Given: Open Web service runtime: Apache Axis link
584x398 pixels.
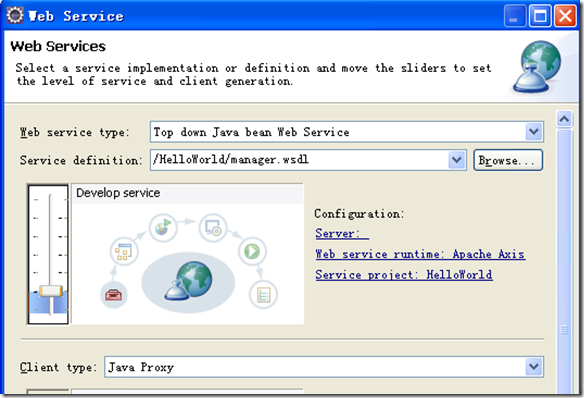Looking at the screenshot, I should coord(420,254).
